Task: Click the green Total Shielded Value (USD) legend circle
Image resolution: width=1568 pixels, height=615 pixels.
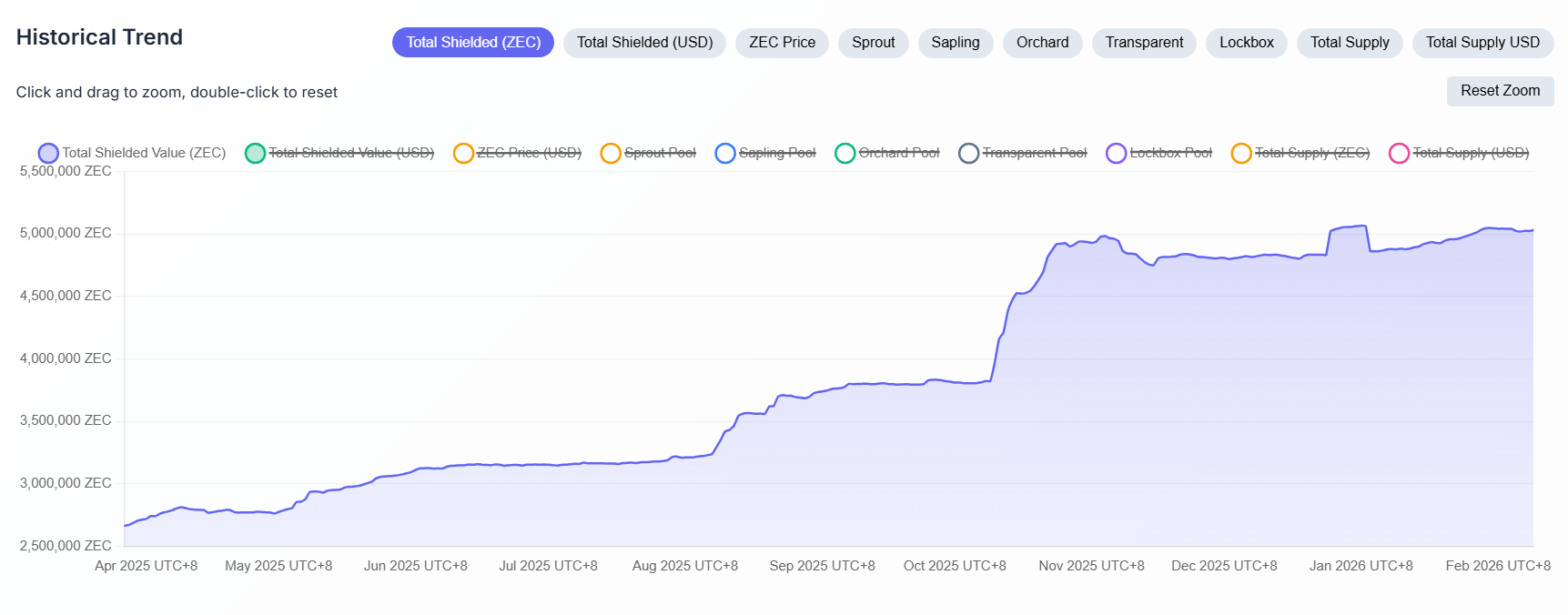Action: click(255, 153)
